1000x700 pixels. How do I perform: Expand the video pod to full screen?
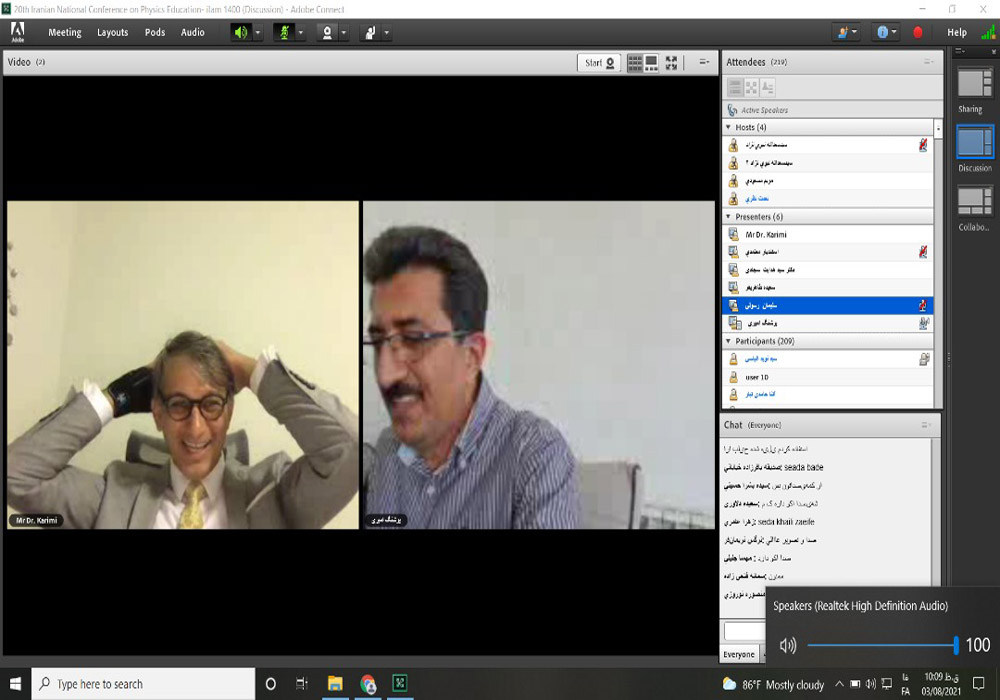(x=671, y=62)
